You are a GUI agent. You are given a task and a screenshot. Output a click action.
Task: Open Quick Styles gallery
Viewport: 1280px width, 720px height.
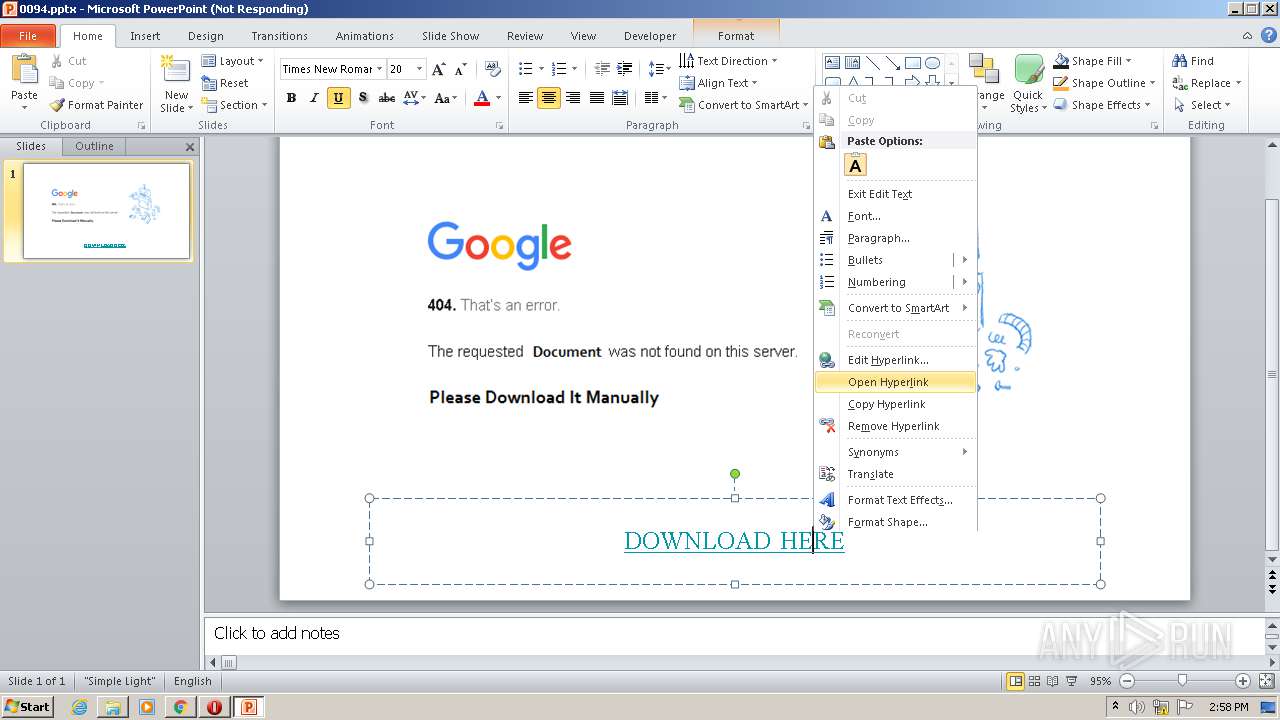[1029, 84]
